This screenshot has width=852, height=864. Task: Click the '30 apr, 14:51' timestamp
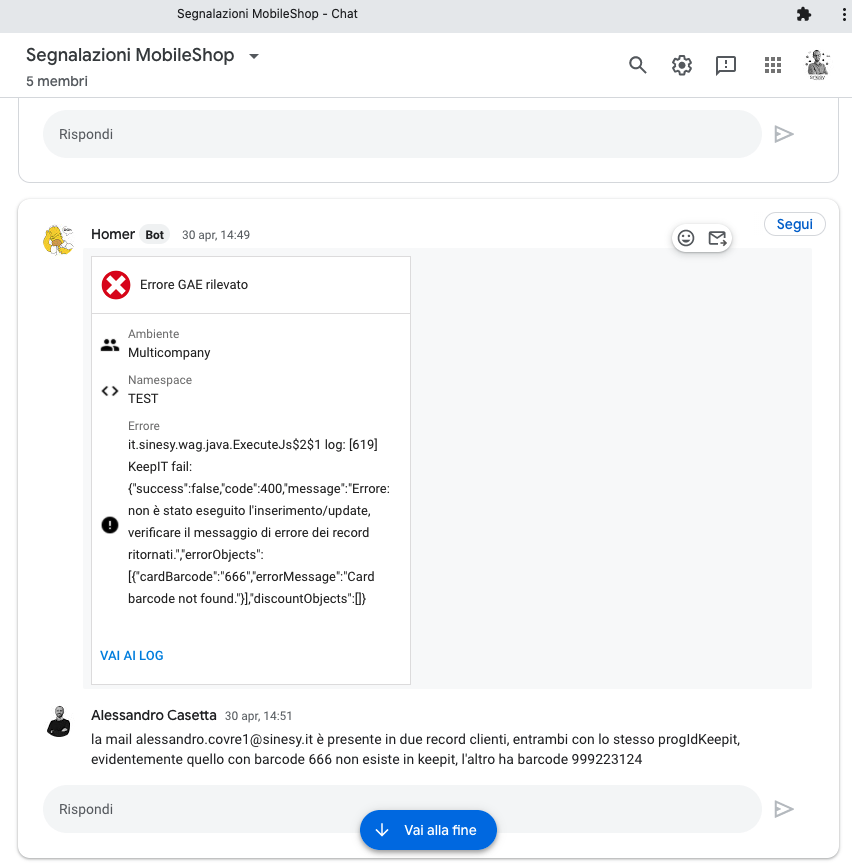click(x=258, y=716)
